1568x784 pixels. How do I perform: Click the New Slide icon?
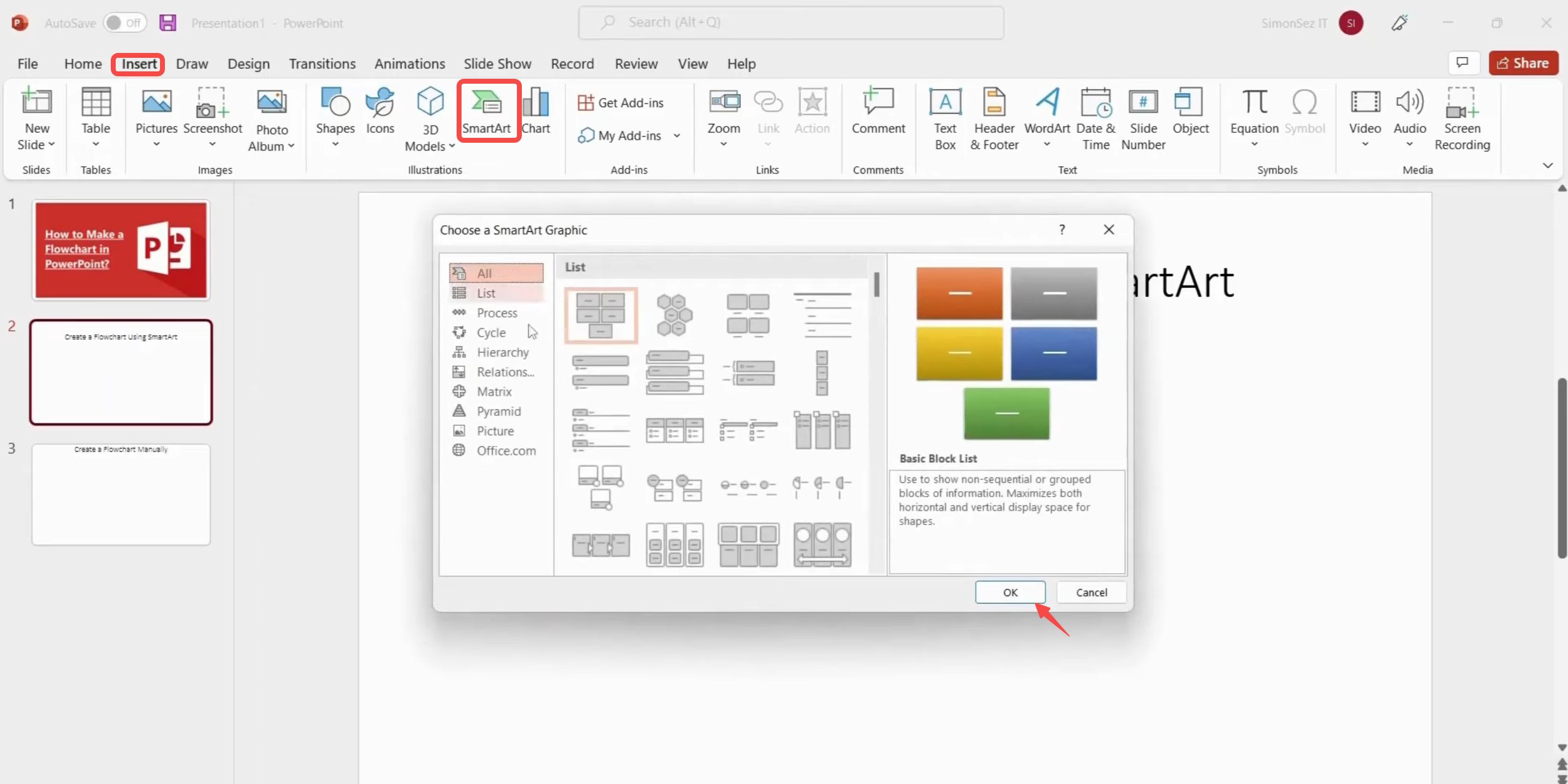pyautogui.click(x=37, y=102)
